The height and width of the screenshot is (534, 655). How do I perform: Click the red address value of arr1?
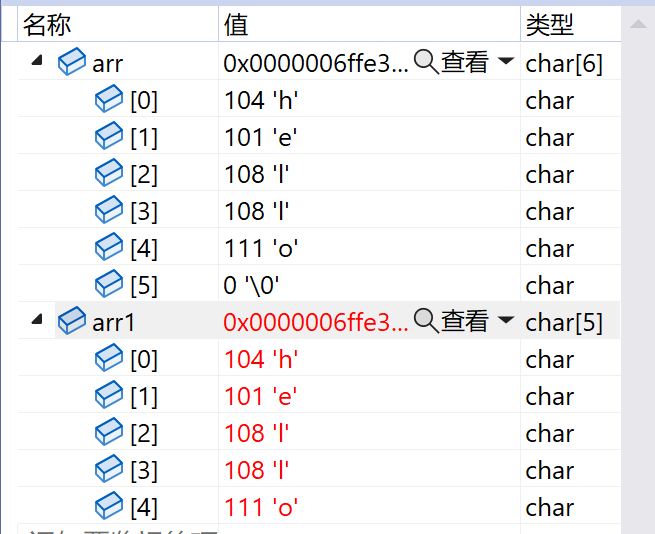coord(316,323)
